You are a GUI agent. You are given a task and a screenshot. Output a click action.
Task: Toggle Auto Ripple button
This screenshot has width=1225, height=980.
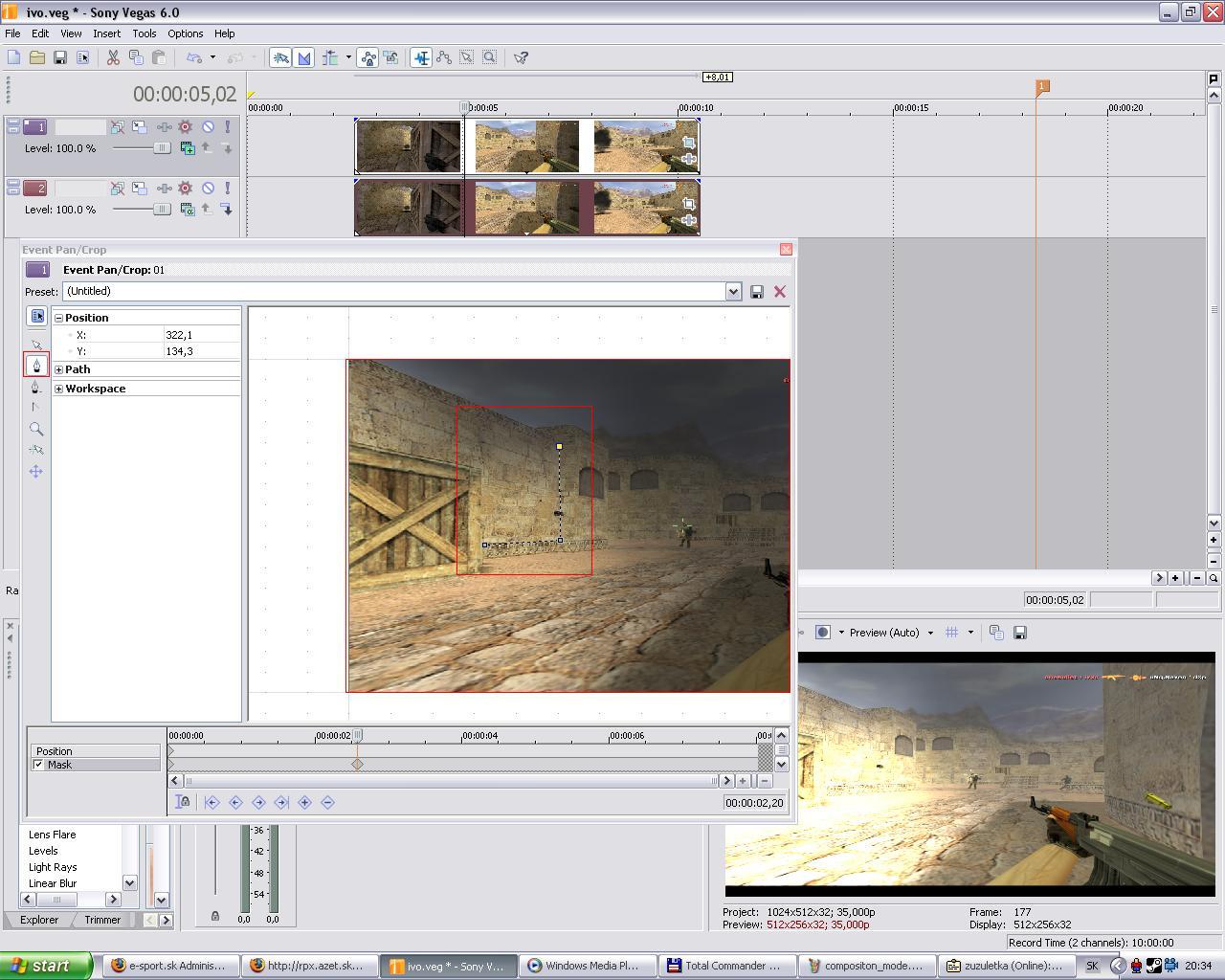pyautogui.click(x=330, y=57)
